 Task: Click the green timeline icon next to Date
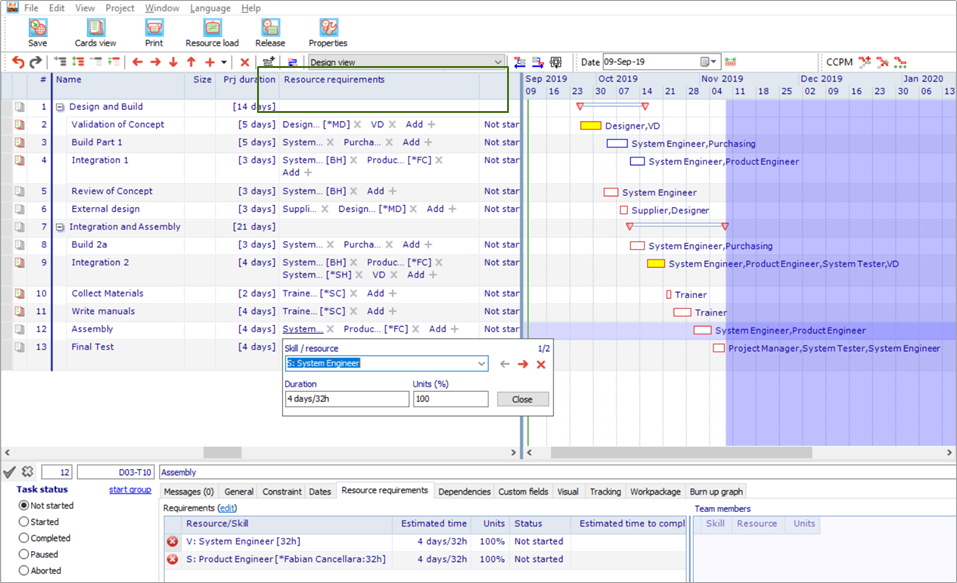[731, 62]
